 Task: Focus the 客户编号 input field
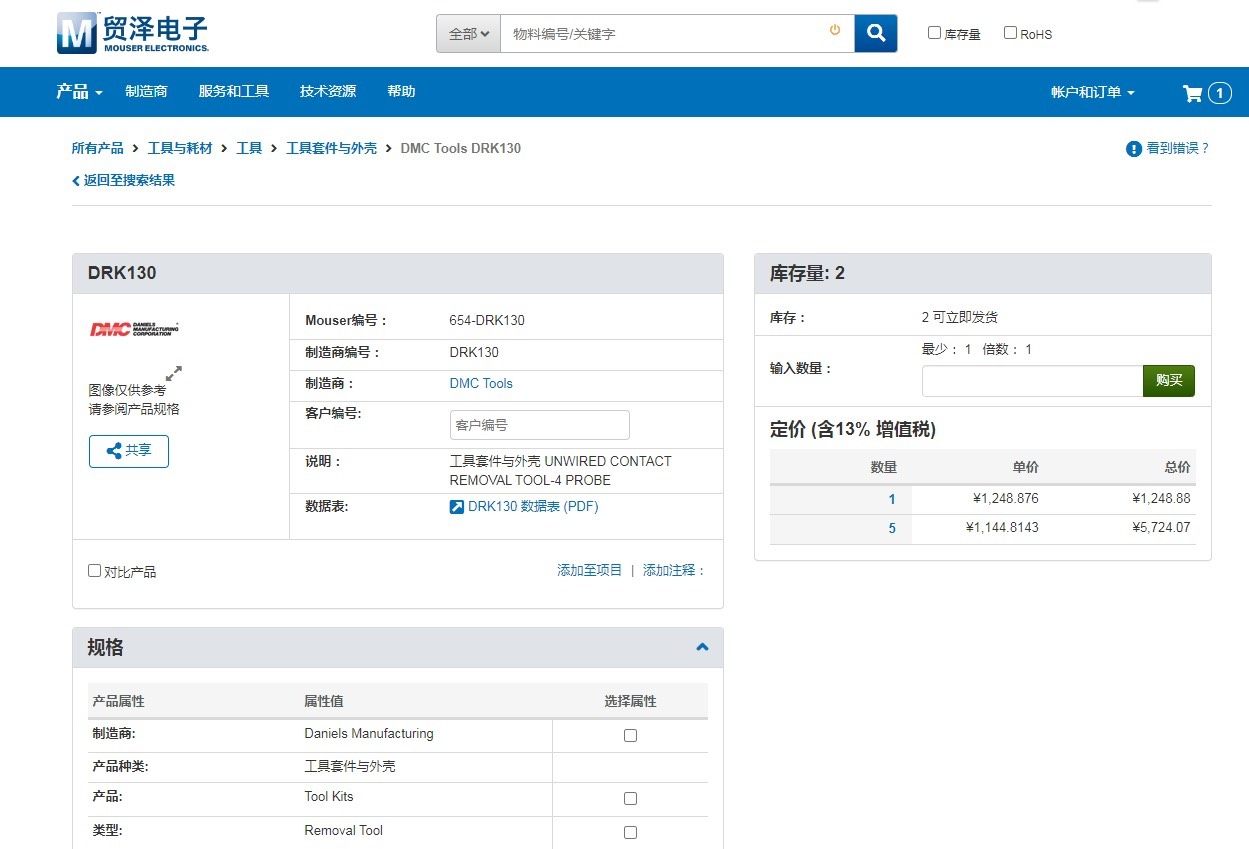540,425
